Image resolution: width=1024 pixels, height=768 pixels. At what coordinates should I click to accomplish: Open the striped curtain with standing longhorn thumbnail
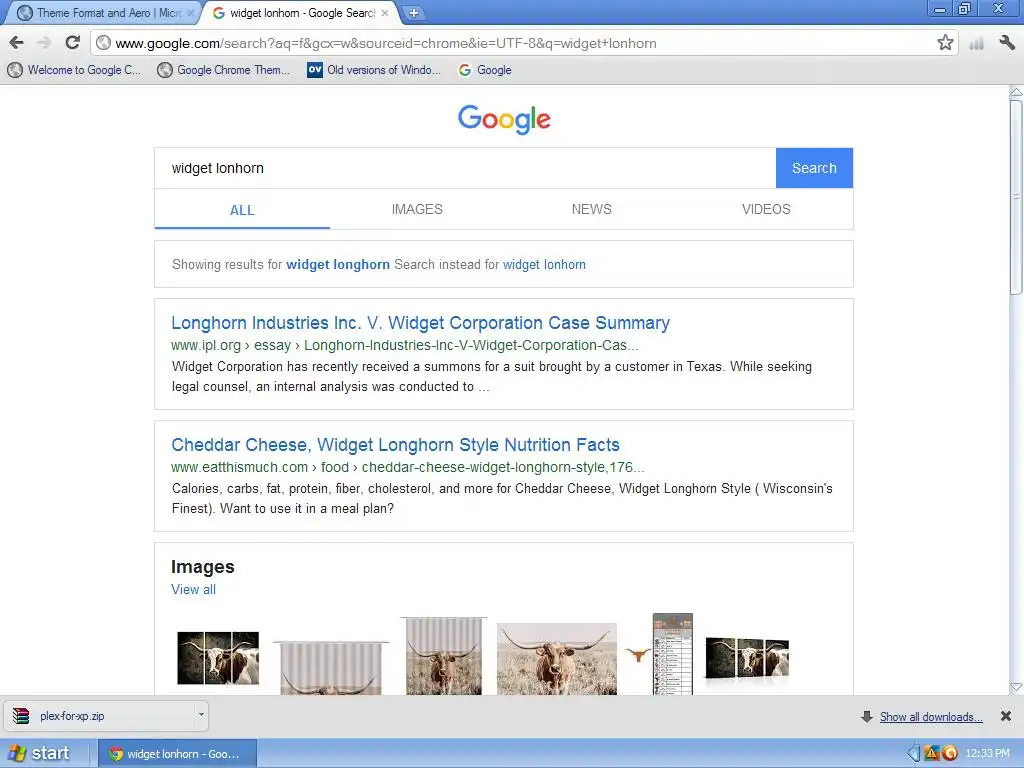(444, 655)
